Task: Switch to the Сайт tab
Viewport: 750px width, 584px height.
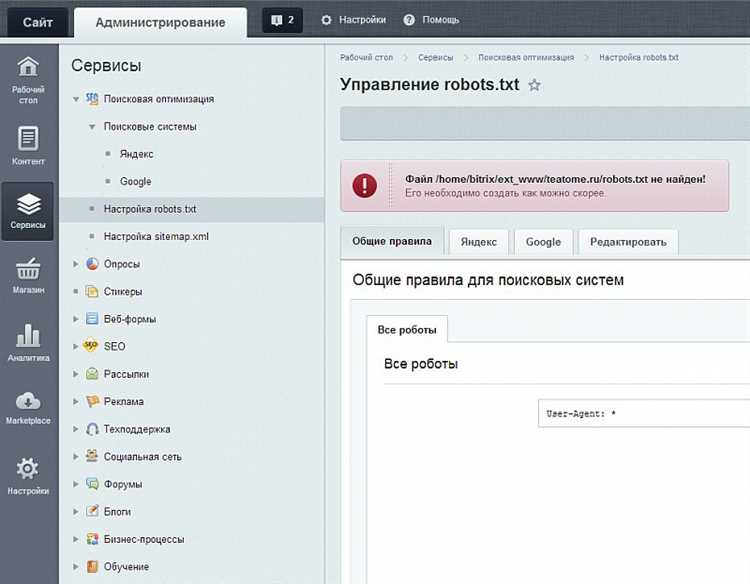Action: coord(37,22)
